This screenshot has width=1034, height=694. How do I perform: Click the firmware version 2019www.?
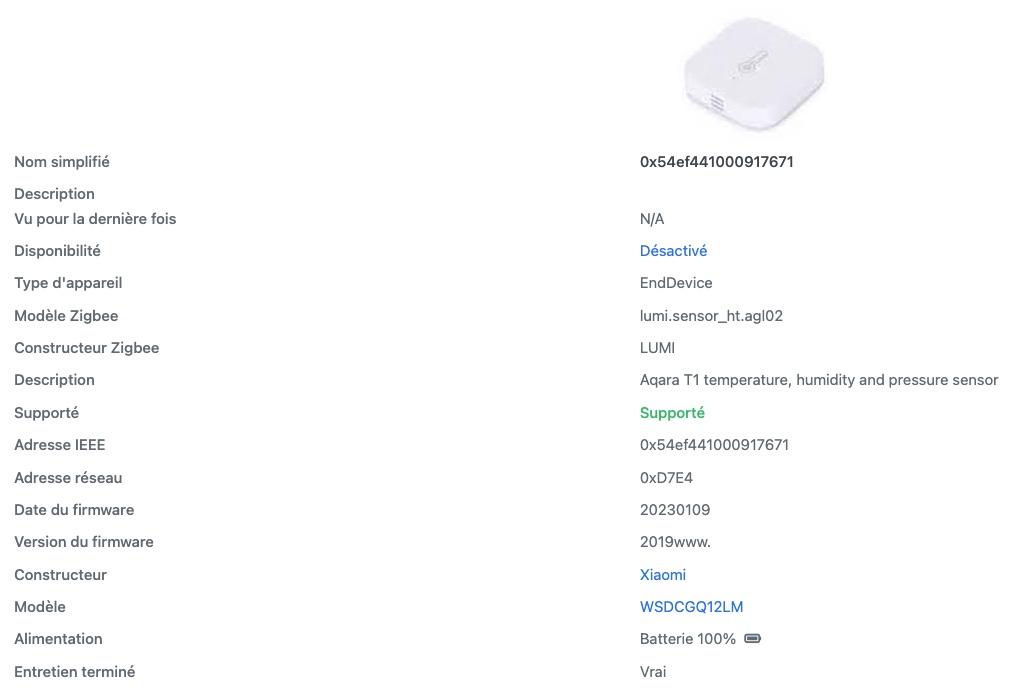point(675,542)
